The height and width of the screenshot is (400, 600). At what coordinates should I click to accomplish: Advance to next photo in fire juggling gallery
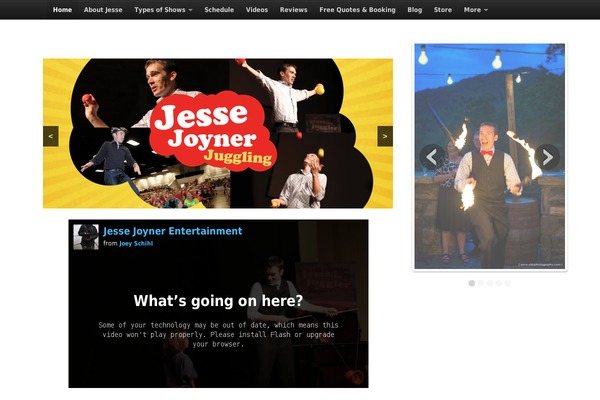547,157
